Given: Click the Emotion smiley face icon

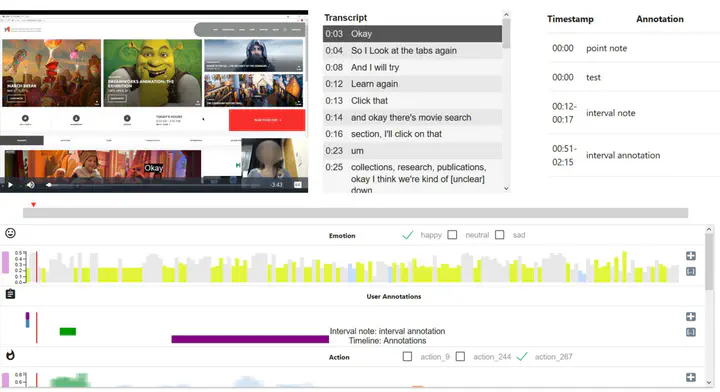Looking at the screenshot, I should click(x=10, y=233).
